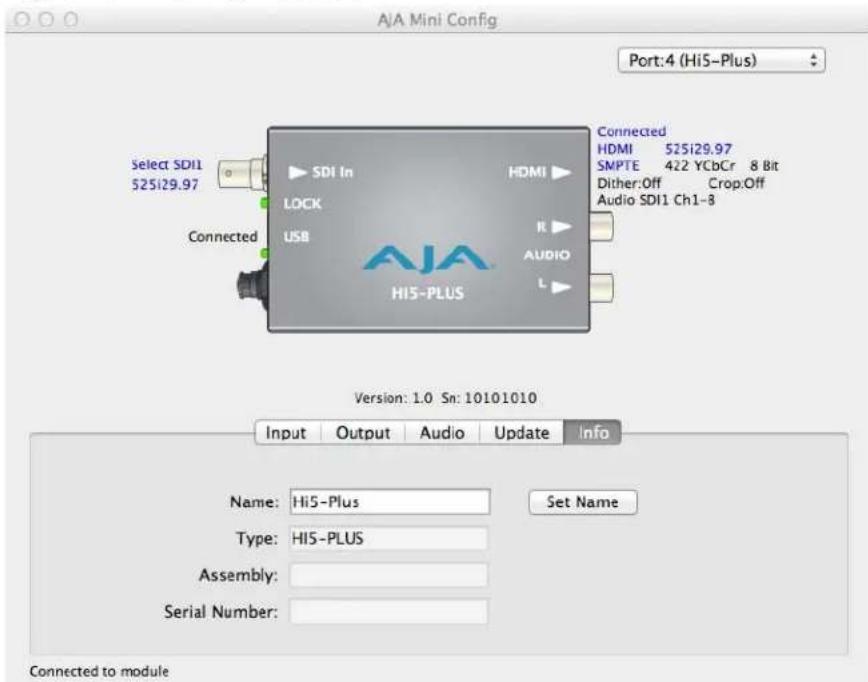Image resolution: width=868 pixels, height=682 pixels.
Task: Switch to the Output tab
Action: (363, 432)
